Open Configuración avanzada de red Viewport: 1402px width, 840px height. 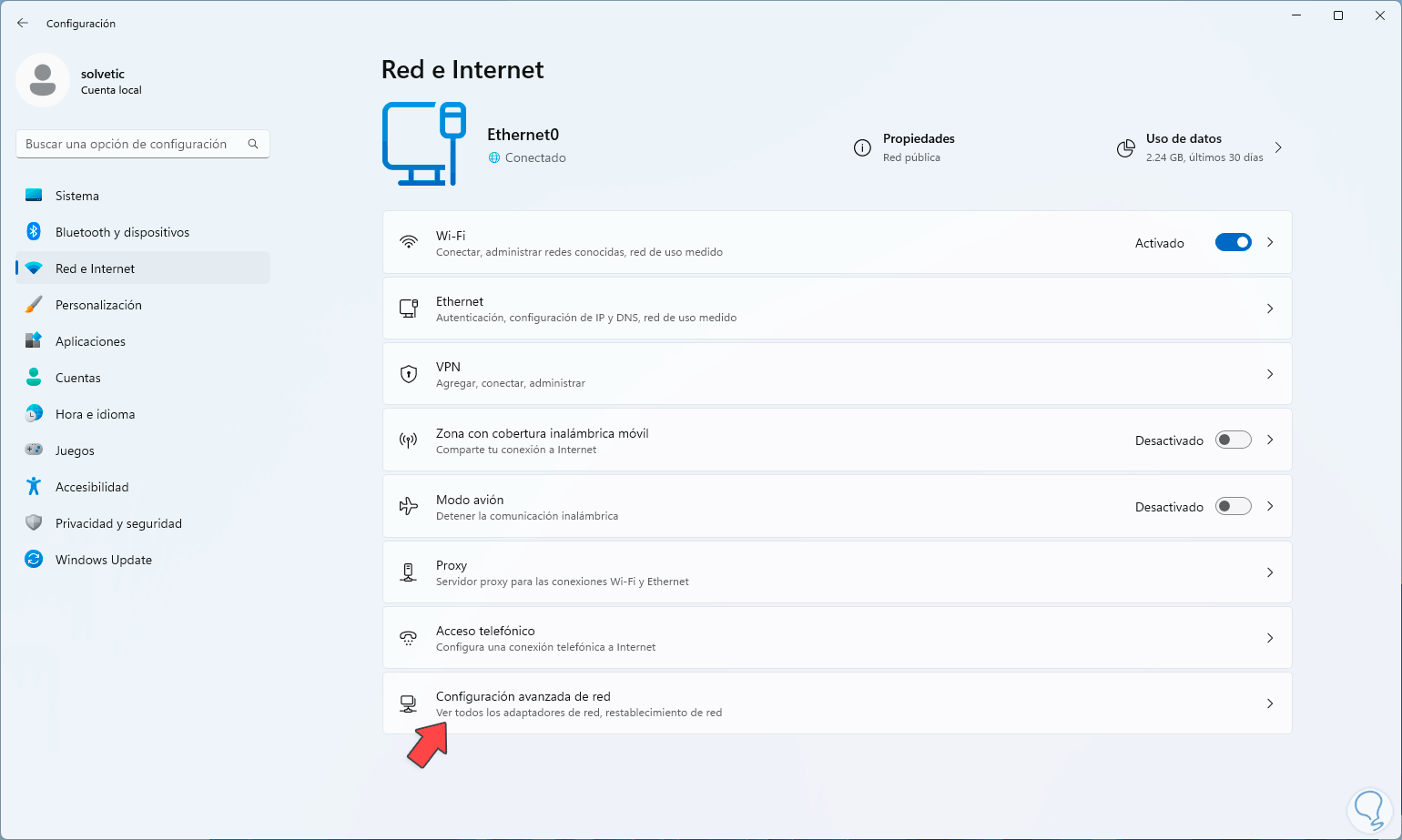click(838, 703)
